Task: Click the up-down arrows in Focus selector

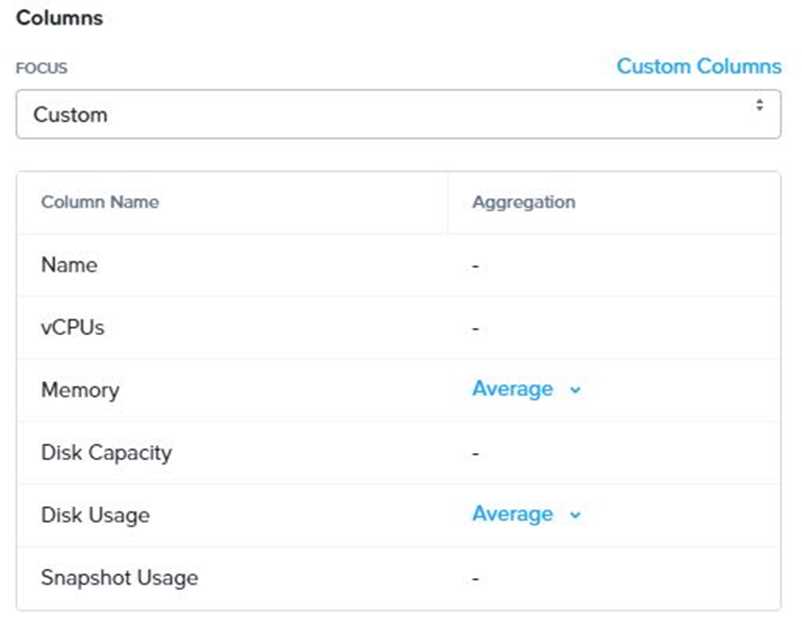Action: (760, 105)
